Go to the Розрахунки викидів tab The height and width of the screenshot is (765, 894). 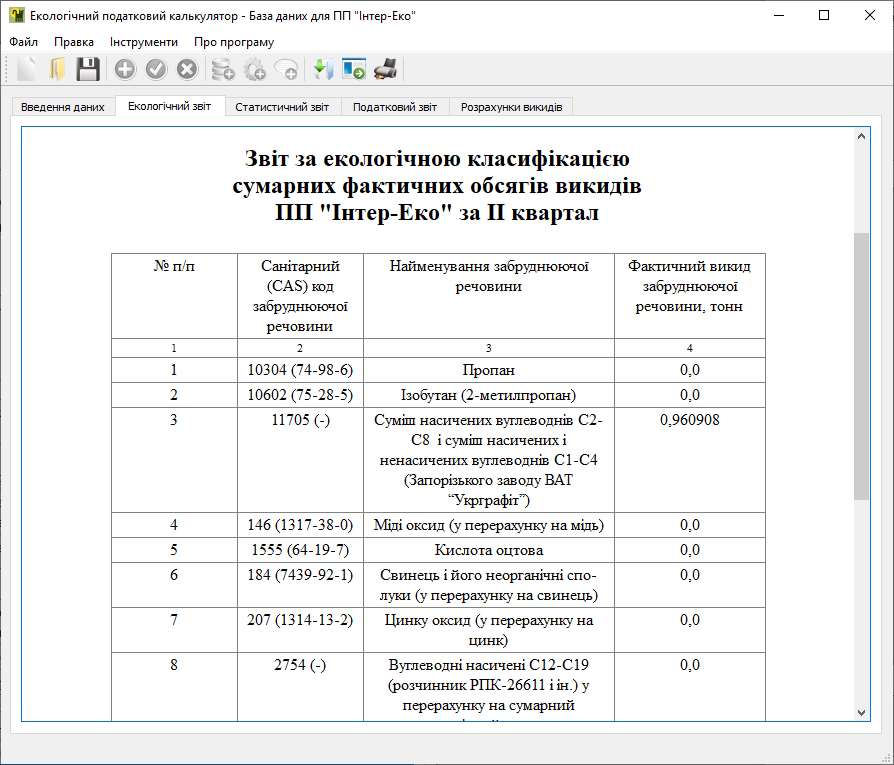pyautogui.click(x=511, y=107)
